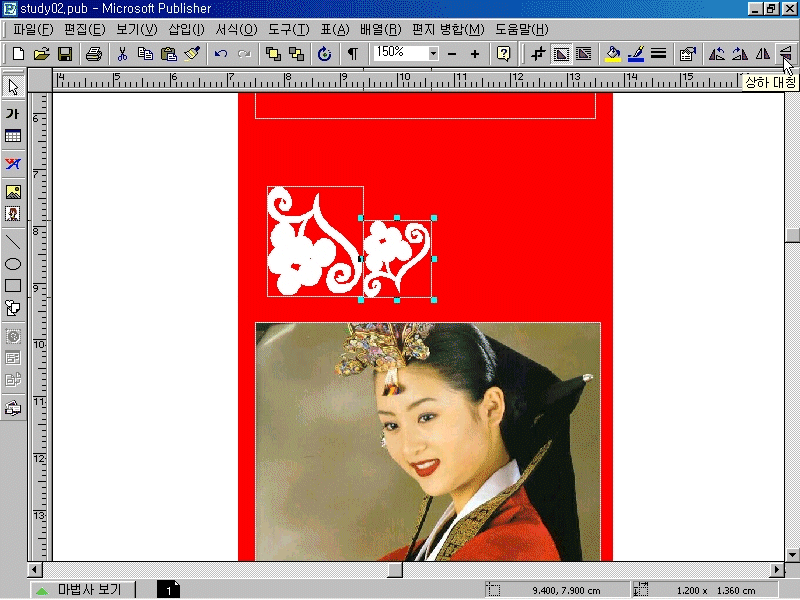The height and width of the screenshot is (600, 800).
Task: Open the Fill Color bucket
Action: 613,54
